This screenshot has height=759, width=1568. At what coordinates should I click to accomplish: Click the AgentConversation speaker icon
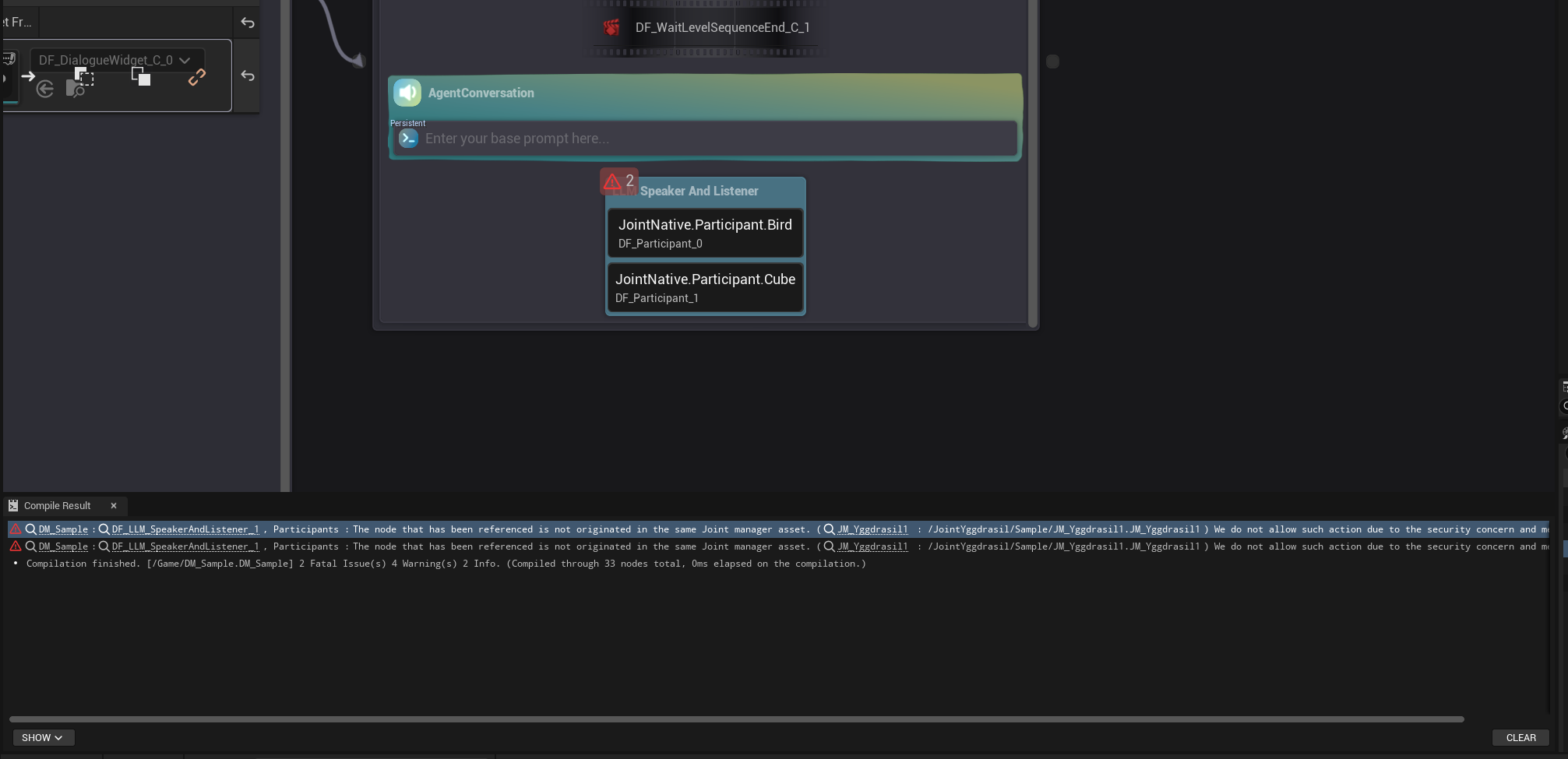click(x=407, y=93)
